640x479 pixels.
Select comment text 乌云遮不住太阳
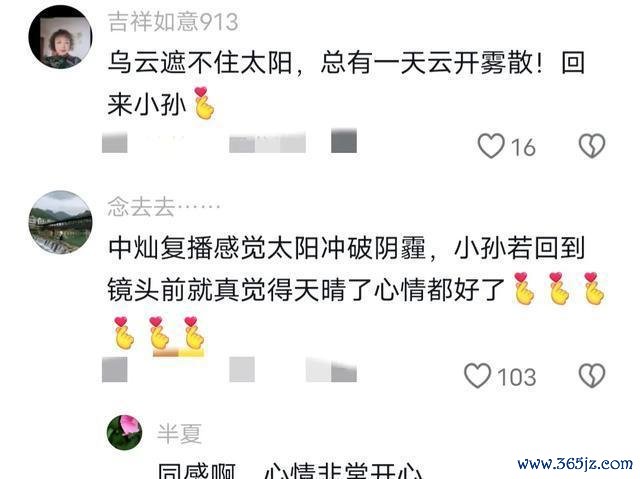tap(200, 63)
